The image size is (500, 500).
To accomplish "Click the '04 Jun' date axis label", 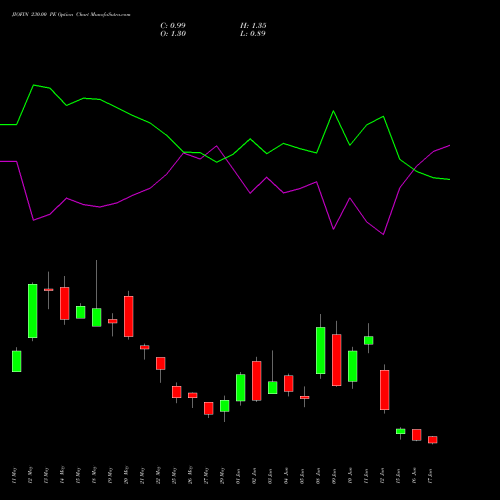I will click(x=287, y=476).
